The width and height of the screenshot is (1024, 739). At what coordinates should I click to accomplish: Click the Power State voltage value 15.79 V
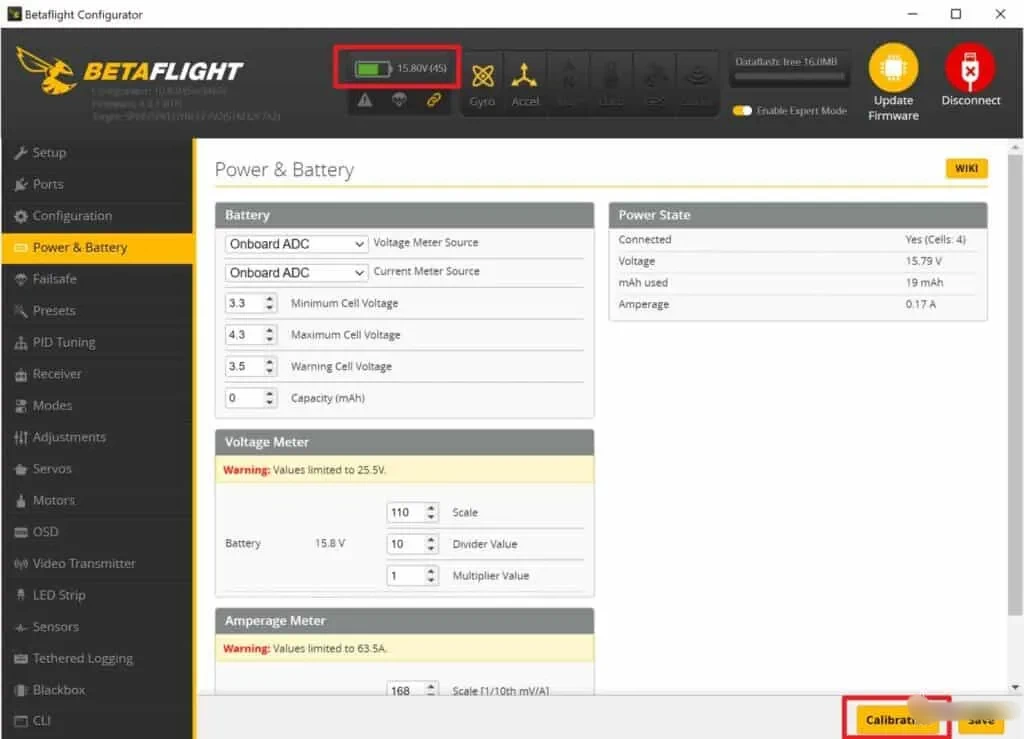pos(923,261)
